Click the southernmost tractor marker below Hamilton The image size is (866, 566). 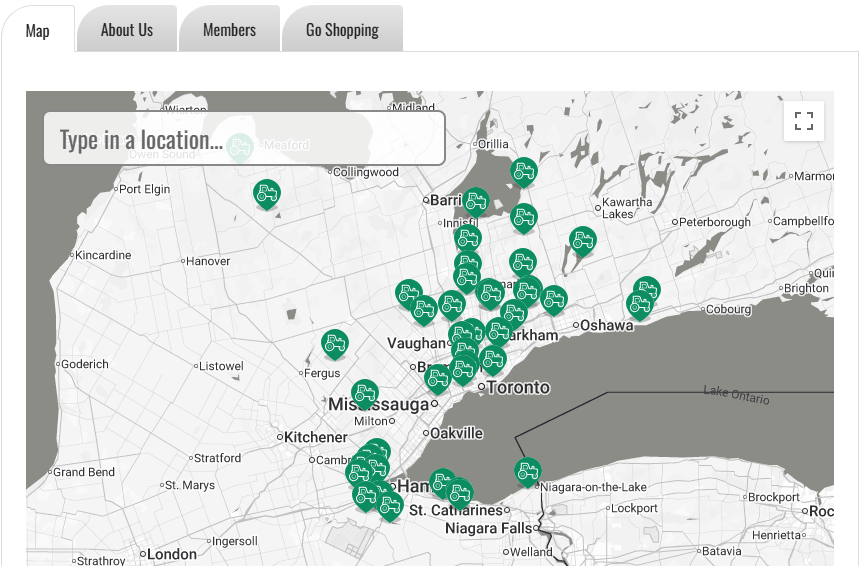click(389, 505)
